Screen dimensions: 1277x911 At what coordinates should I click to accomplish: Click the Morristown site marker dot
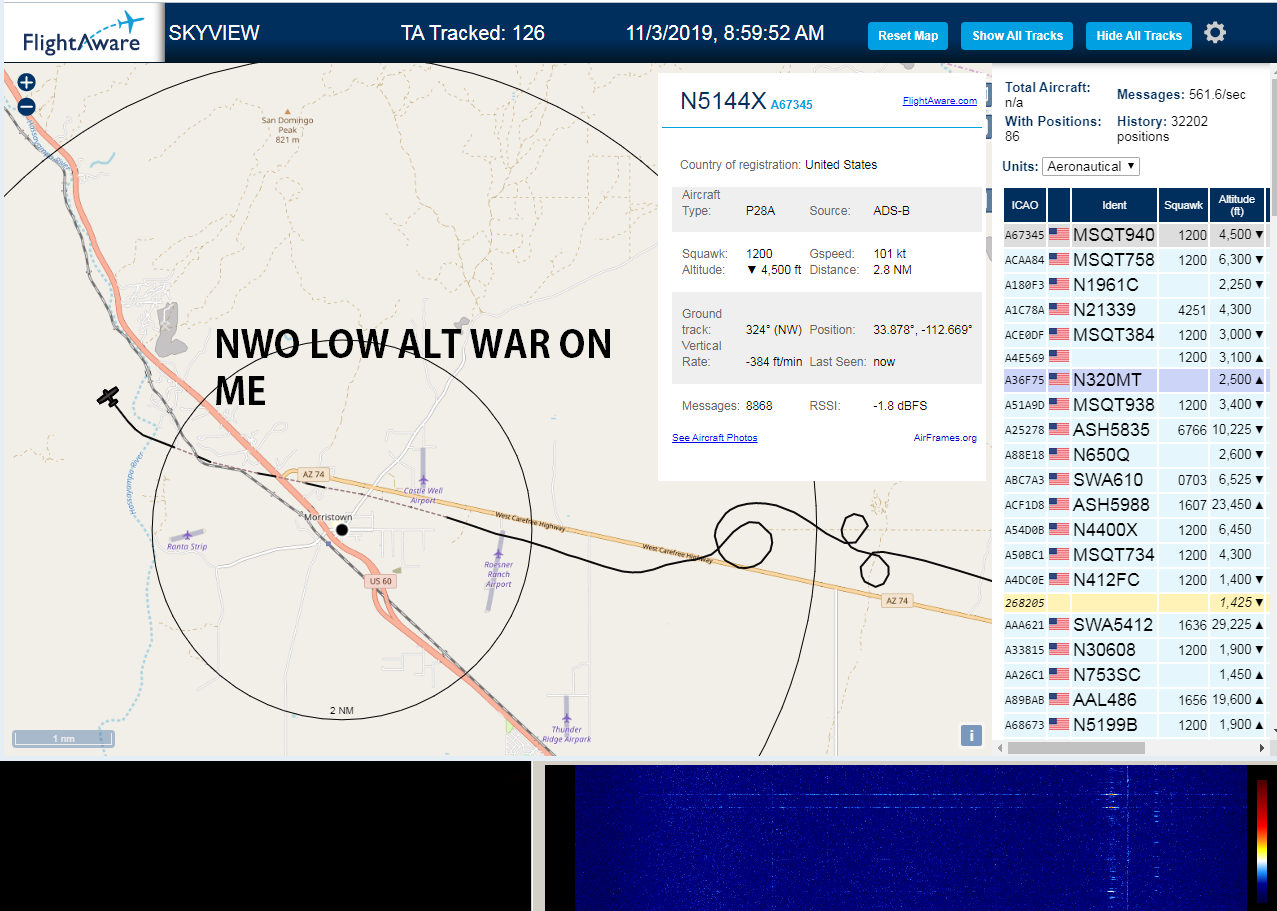click(342, 529)
